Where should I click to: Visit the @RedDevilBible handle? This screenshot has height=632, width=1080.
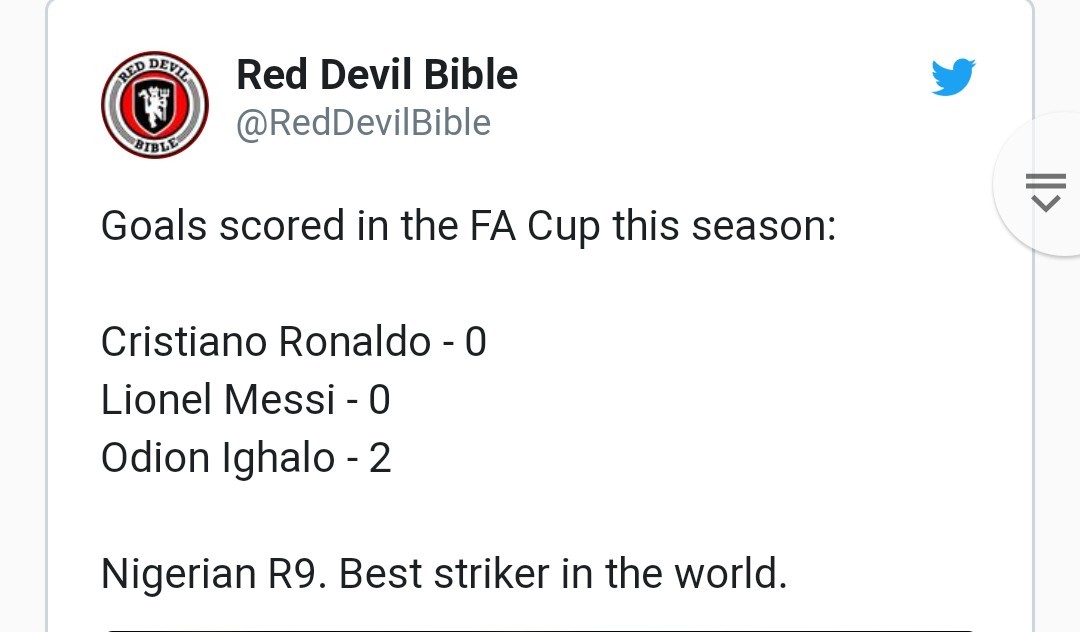pos(362,122)
